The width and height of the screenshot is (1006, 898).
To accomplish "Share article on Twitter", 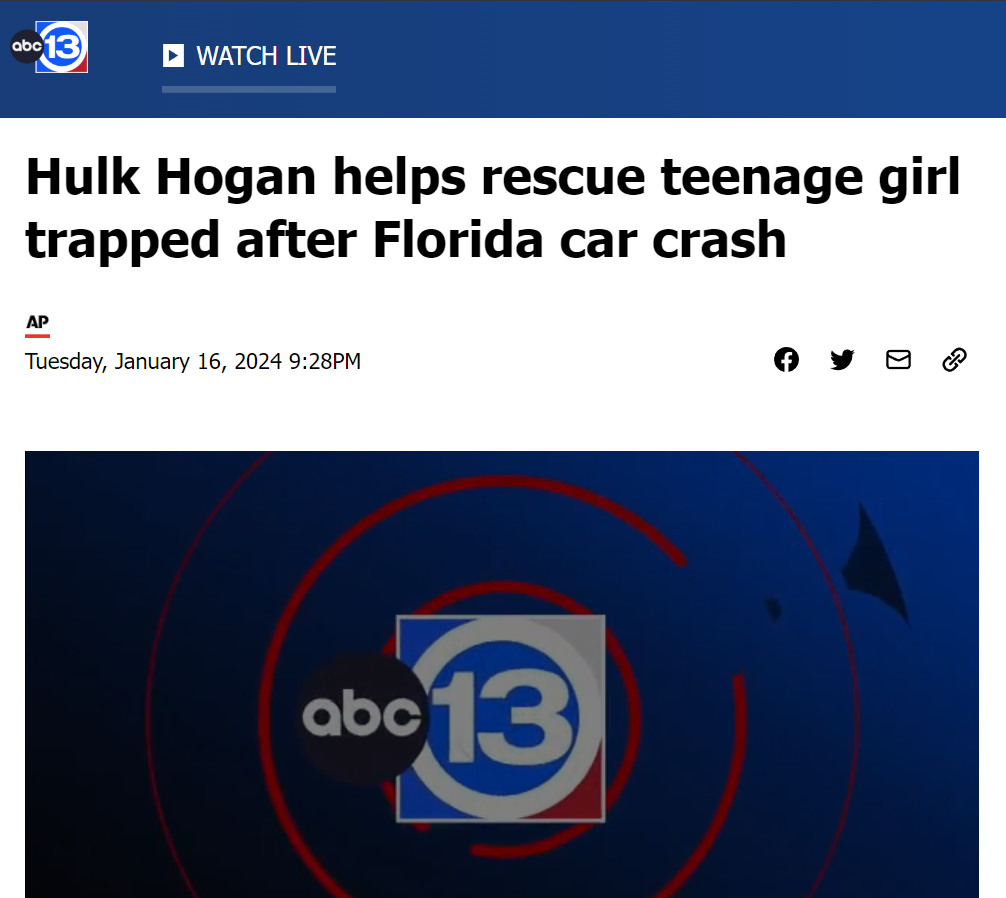I will [x=842, y=360].
